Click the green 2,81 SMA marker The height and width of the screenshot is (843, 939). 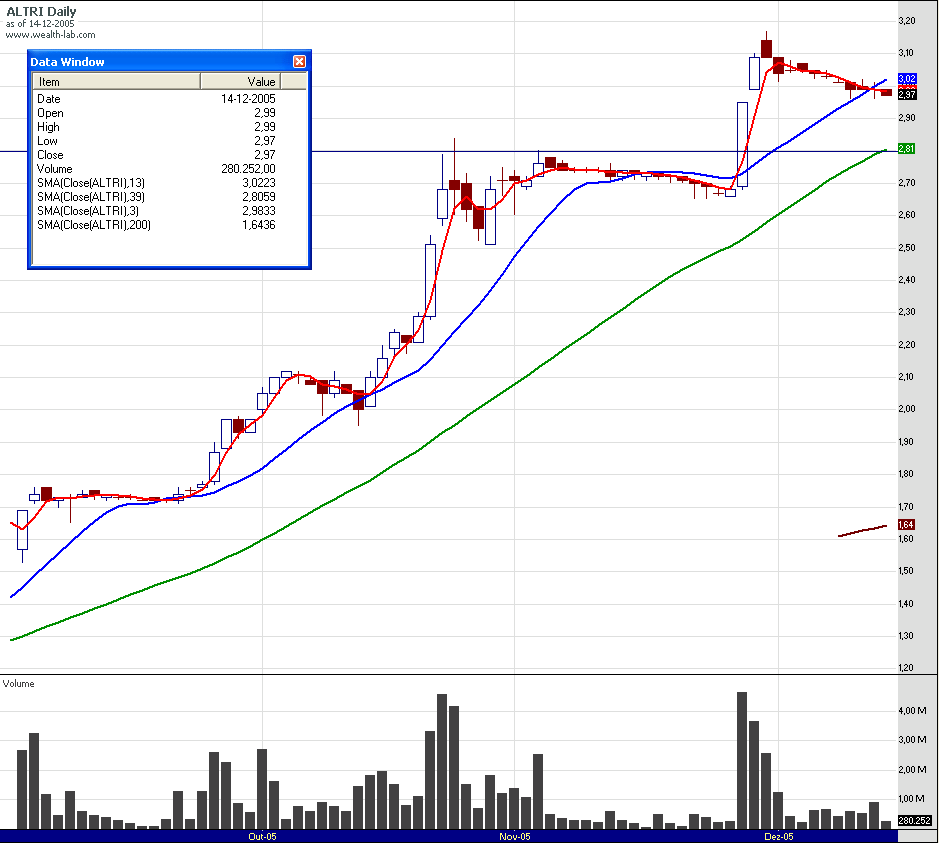906,148
